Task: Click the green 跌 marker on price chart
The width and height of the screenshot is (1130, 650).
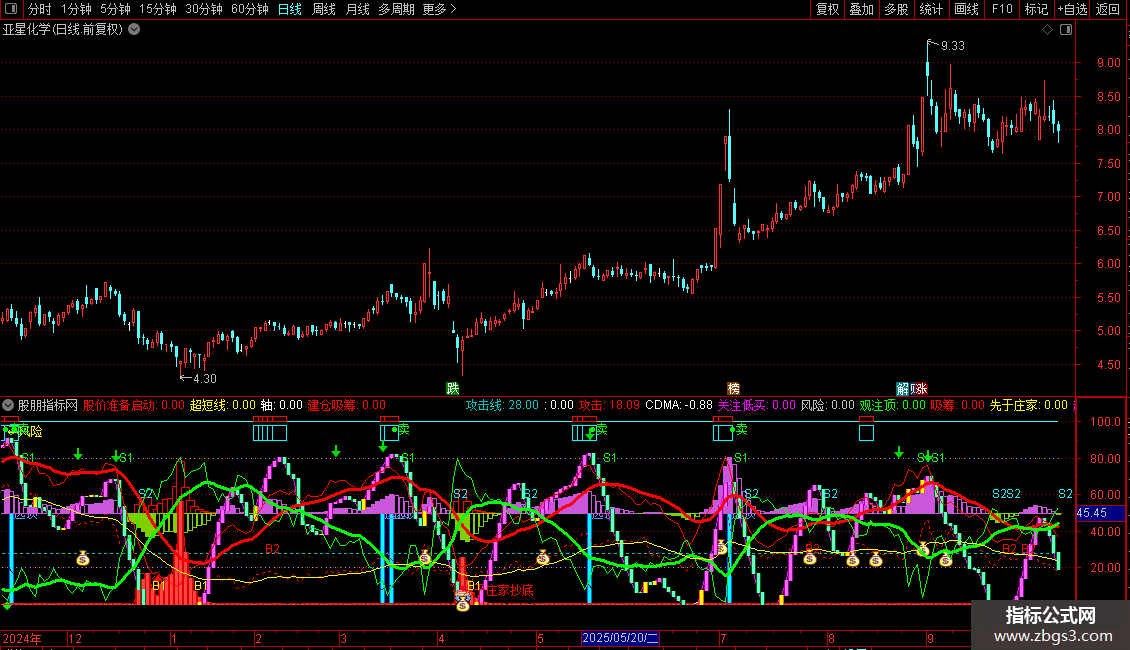Action: tap(453, 389)
